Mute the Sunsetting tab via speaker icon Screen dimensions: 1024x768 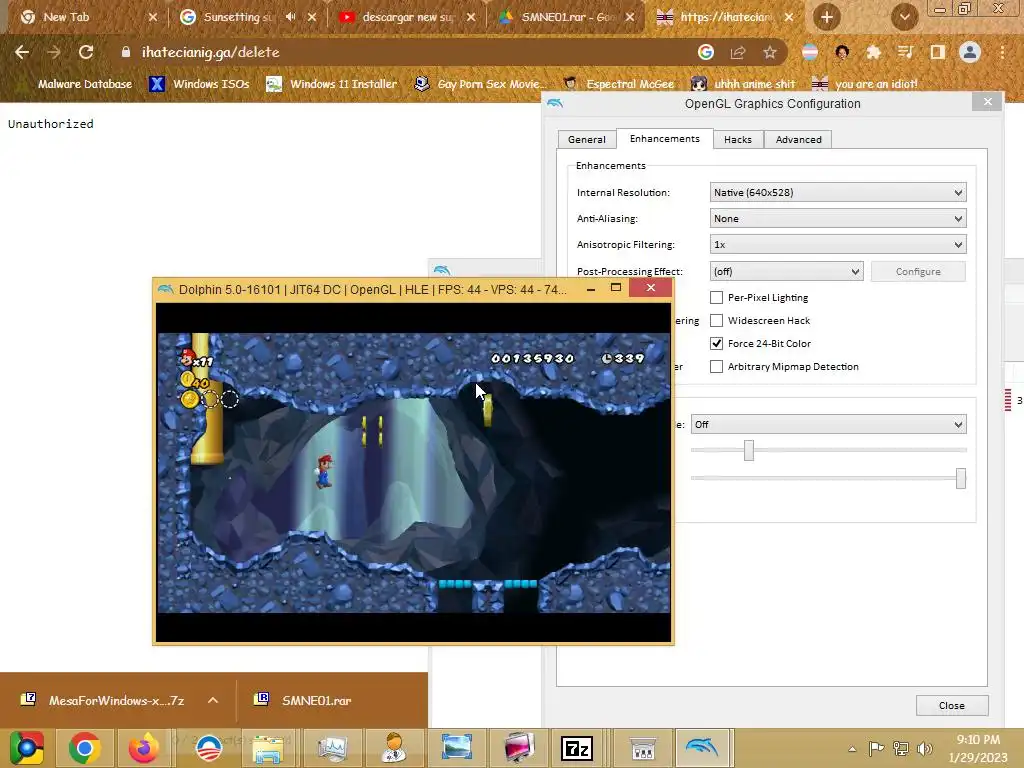pyautogui.click(x=291, y=17)
